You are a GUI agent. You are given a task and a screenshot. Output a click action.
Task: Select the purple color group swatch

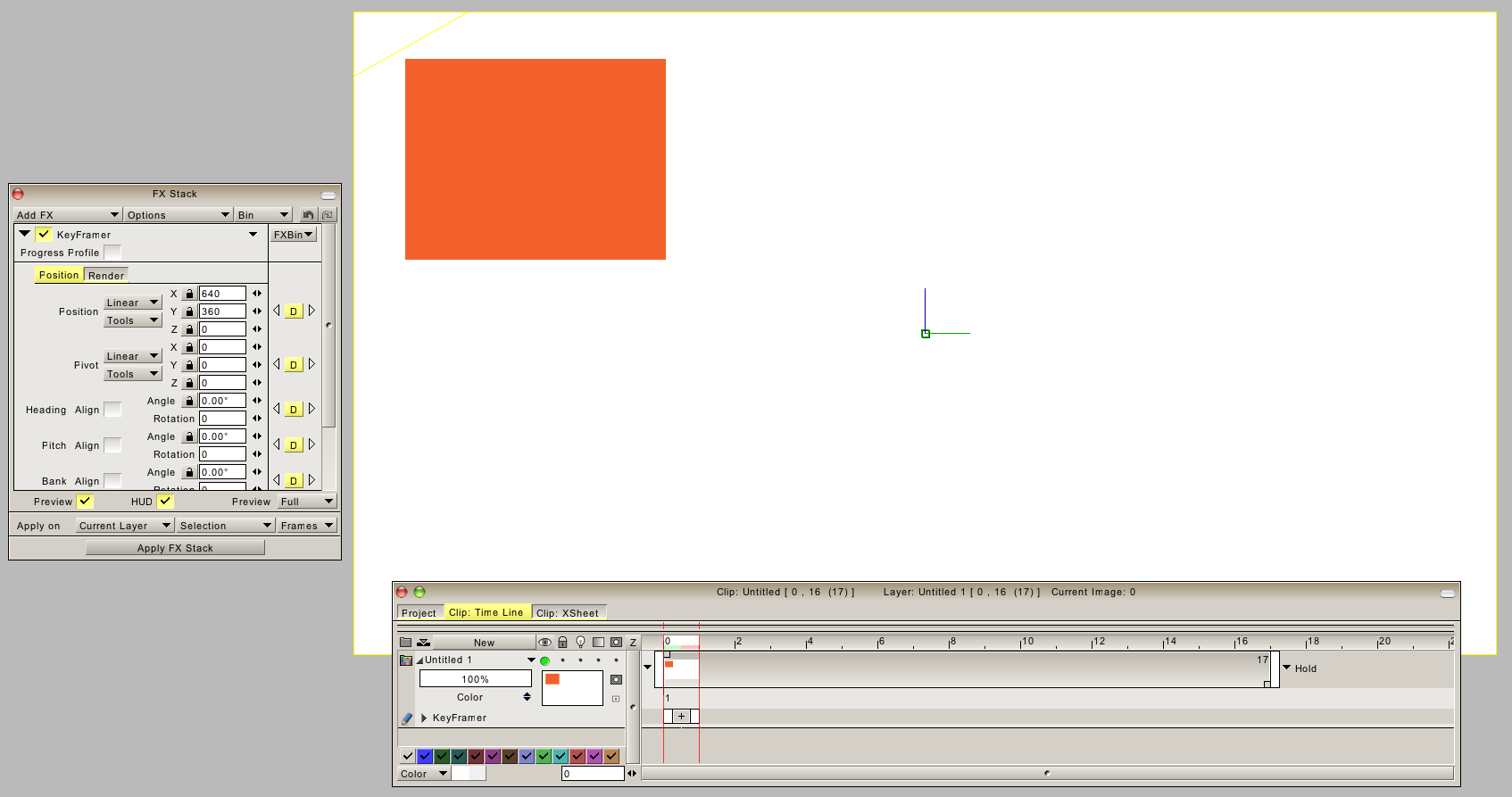[493, 756]
